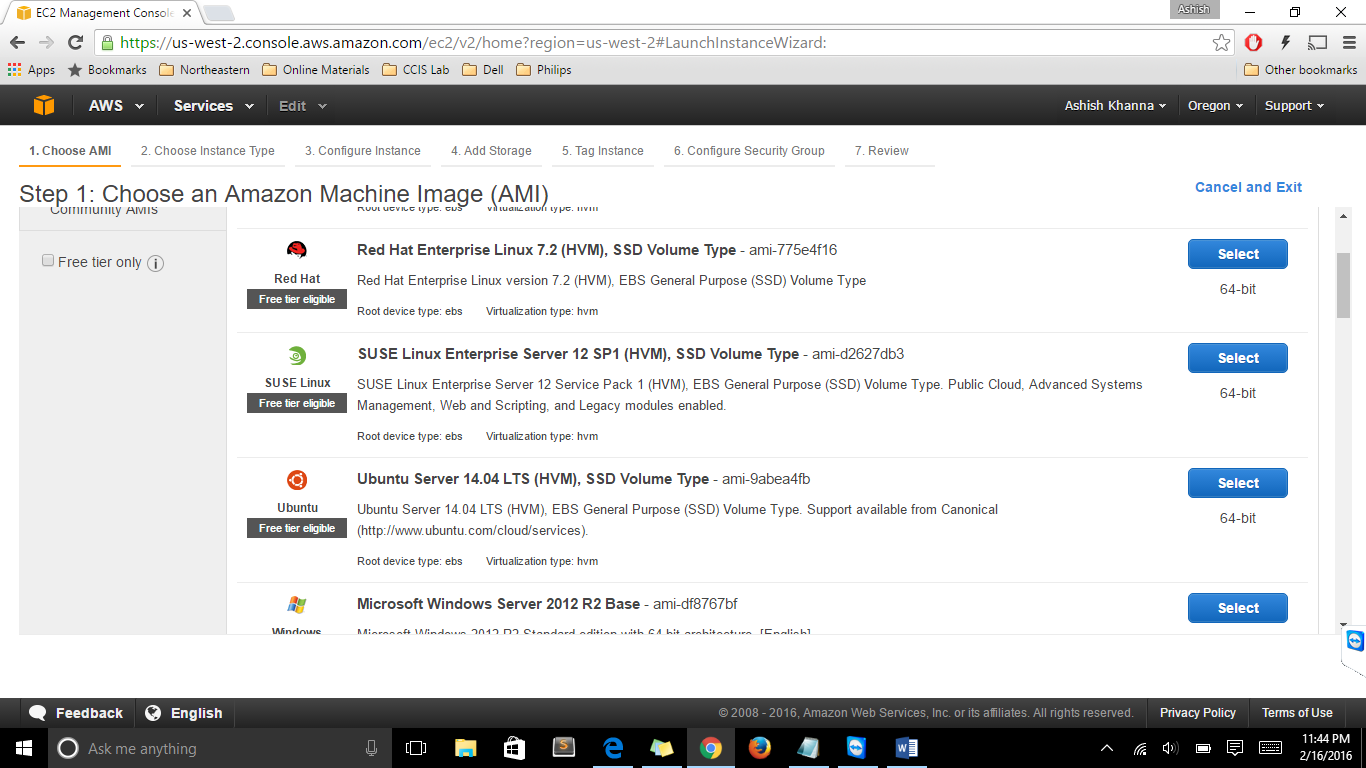Go to the Configure Instance step
Image resolution: width=1366 pixels, height=768 pixels.
[x=362, y=151]
